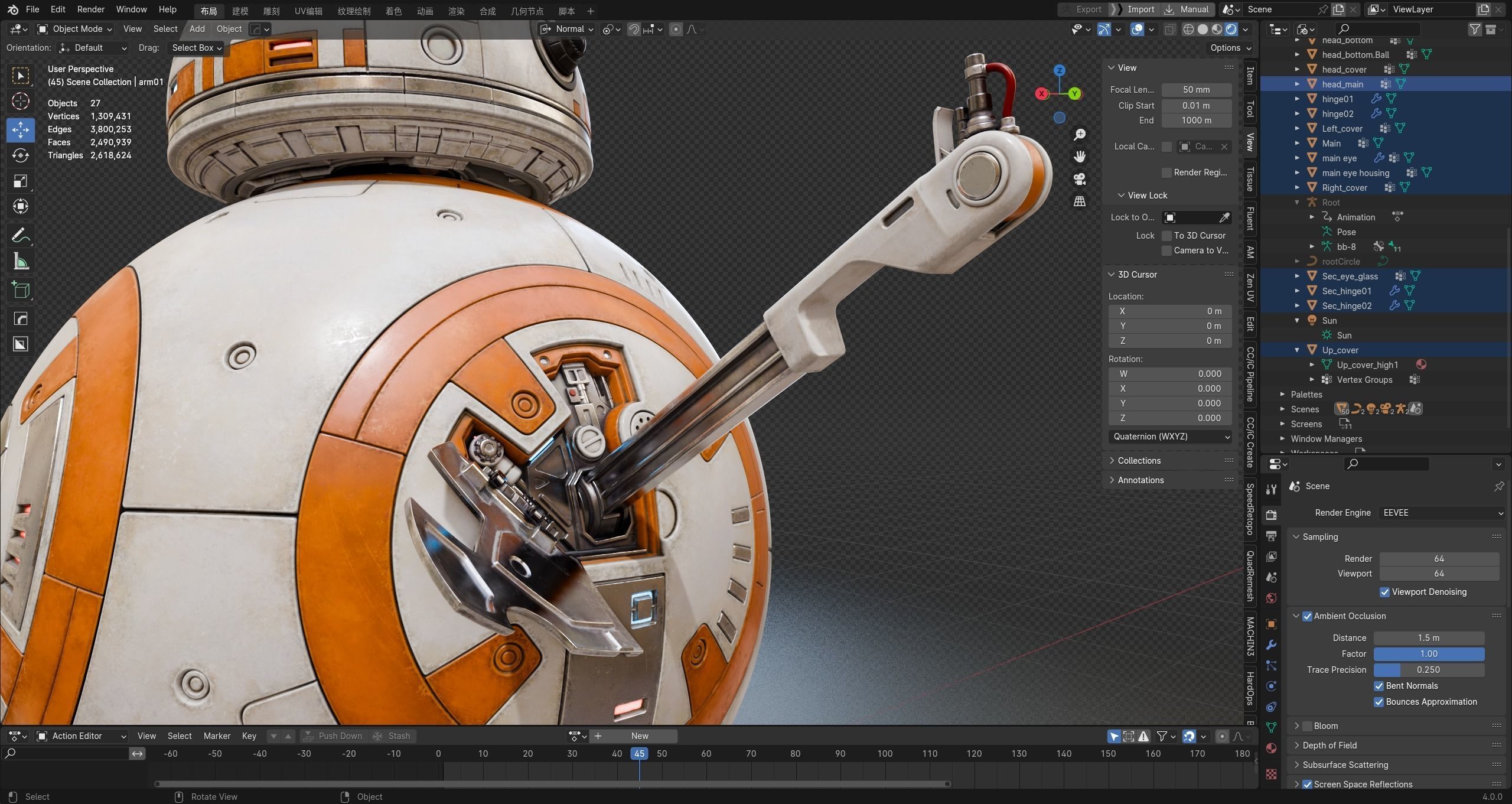This screenshot has width=1512, height=804.
Task: Click the current frame 45 timeline marker
Action: click(639, 754)
